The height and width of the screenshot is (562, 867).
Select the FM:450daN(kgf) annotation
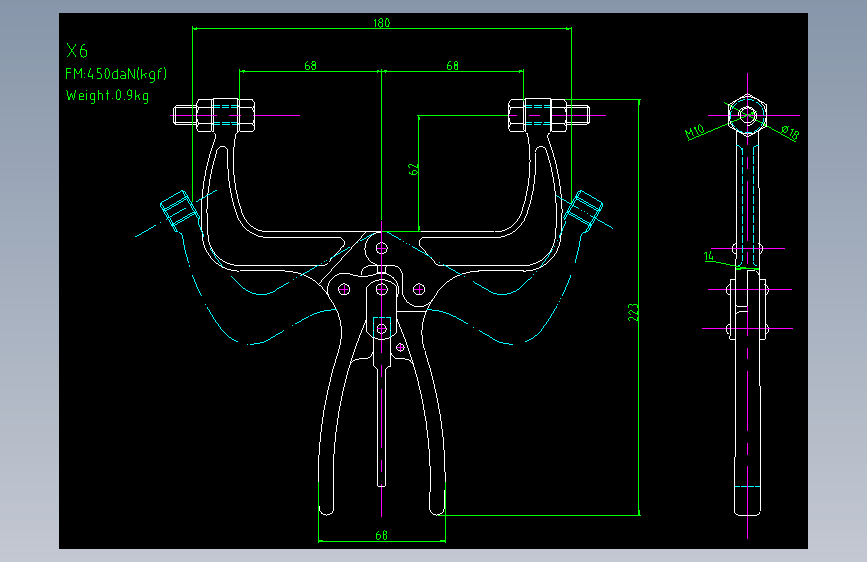[116, 74]
